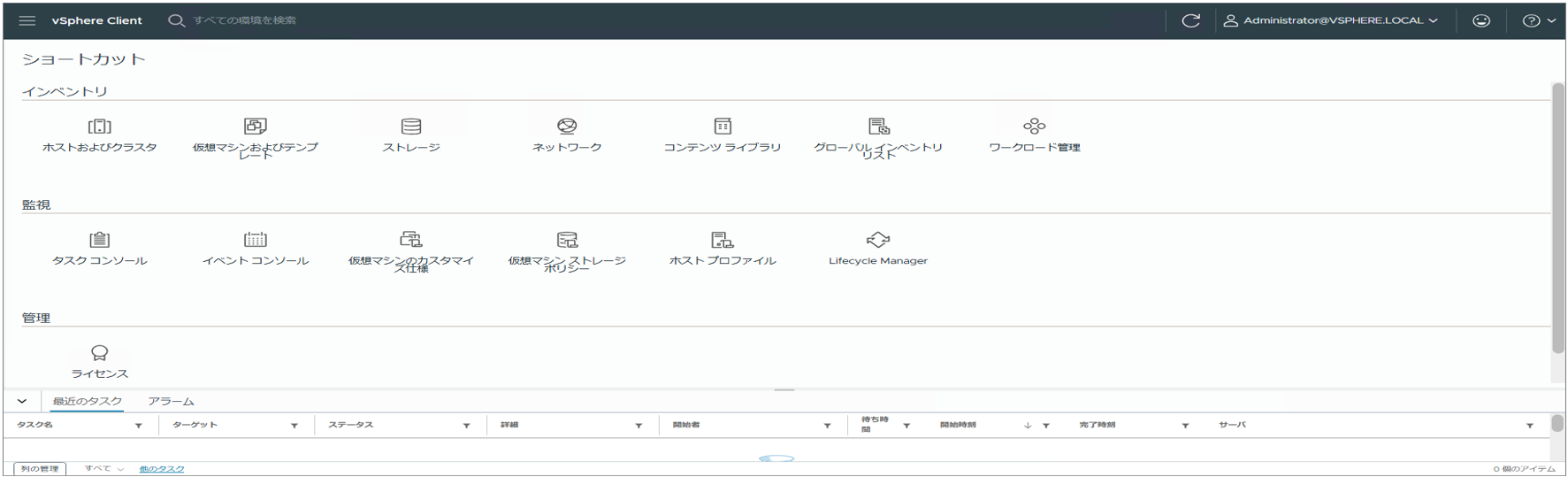Click the main page vertical scrollbar
This screenshot has height=477, width=1568.
click(1558, 218)
